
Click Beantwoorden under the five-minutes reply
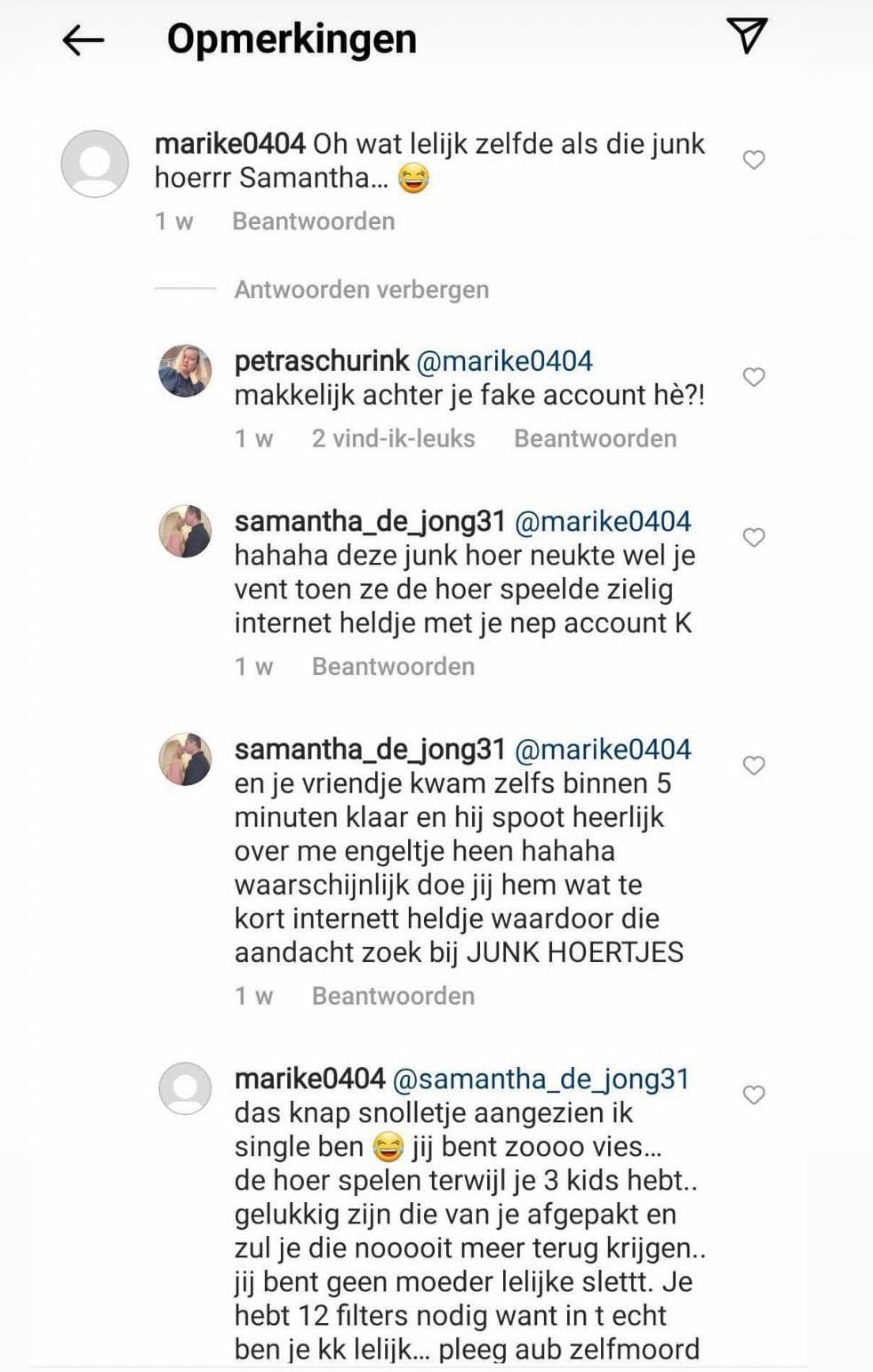(x=393, y=996)
